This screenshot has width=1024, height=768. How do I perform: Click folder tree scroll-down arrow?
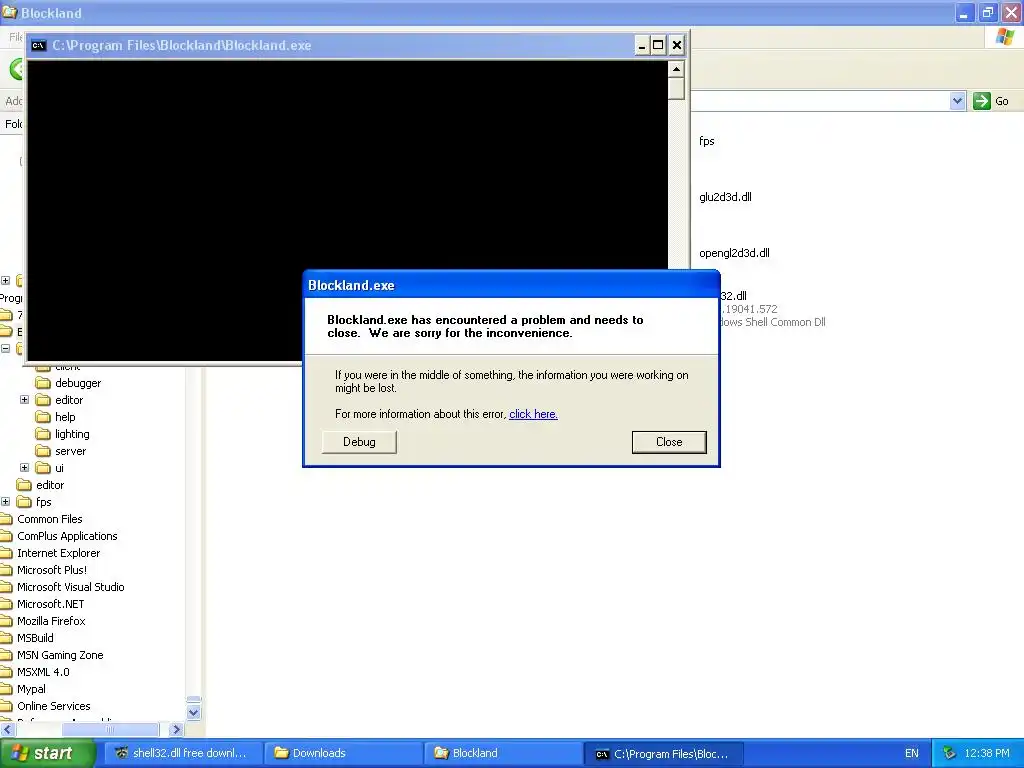(193, 712)
